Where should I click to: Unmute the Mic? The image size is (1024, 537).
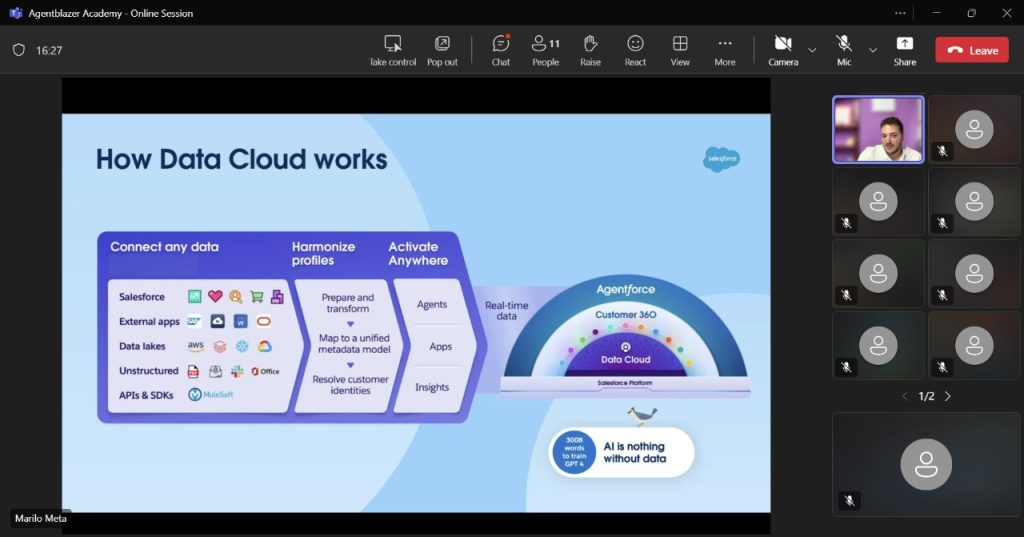click(844, 50)
